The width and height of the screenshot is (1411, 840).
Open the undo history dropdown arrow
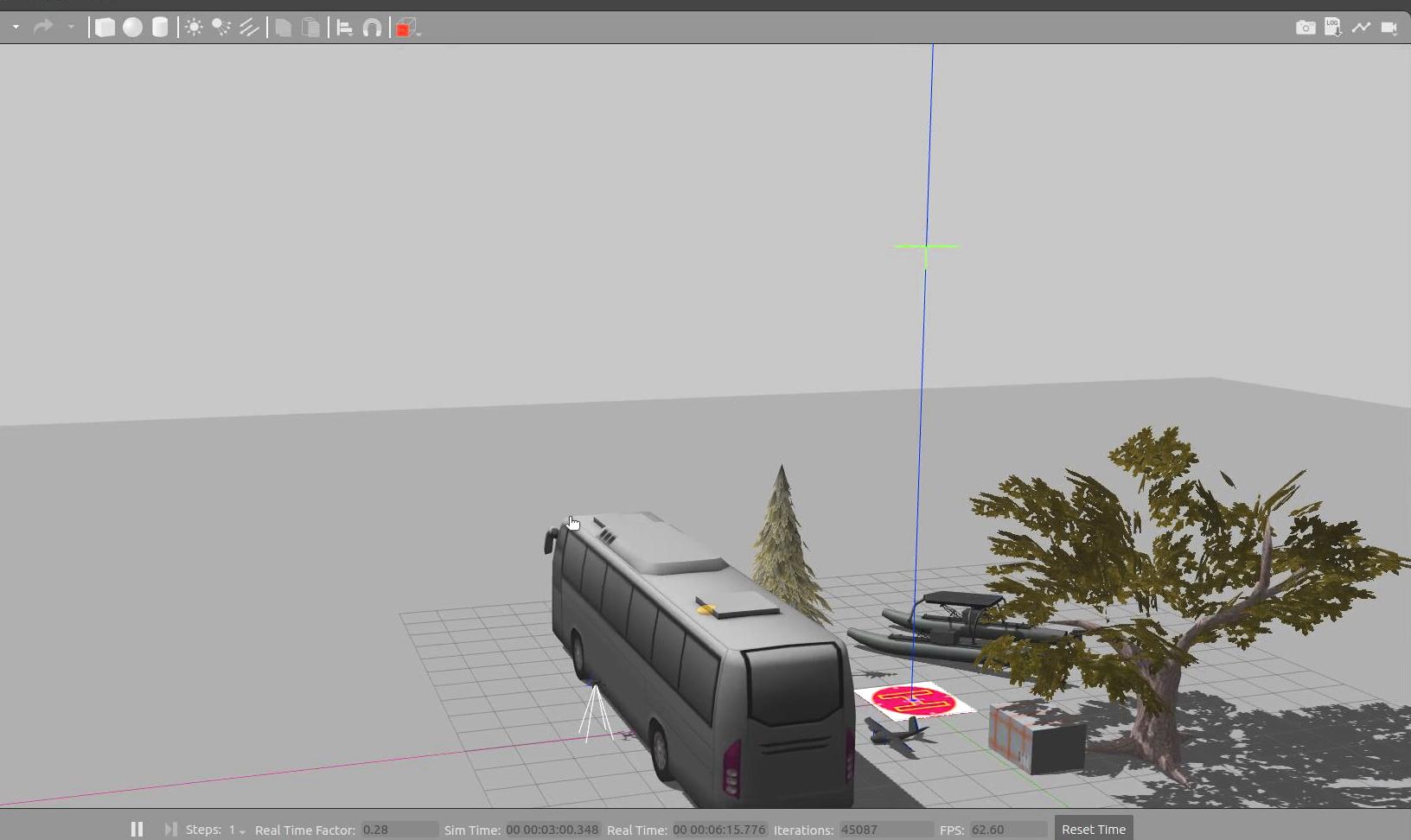[16, 28]
